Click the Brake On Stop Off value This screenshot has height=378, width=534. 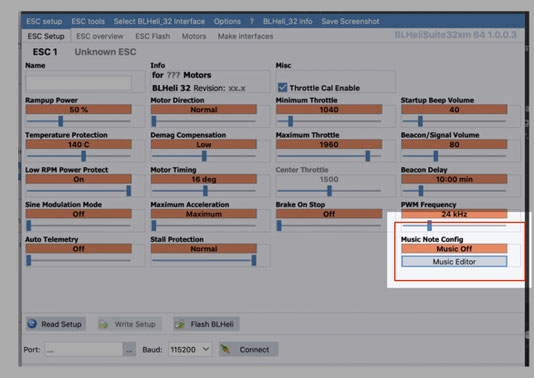329,214
